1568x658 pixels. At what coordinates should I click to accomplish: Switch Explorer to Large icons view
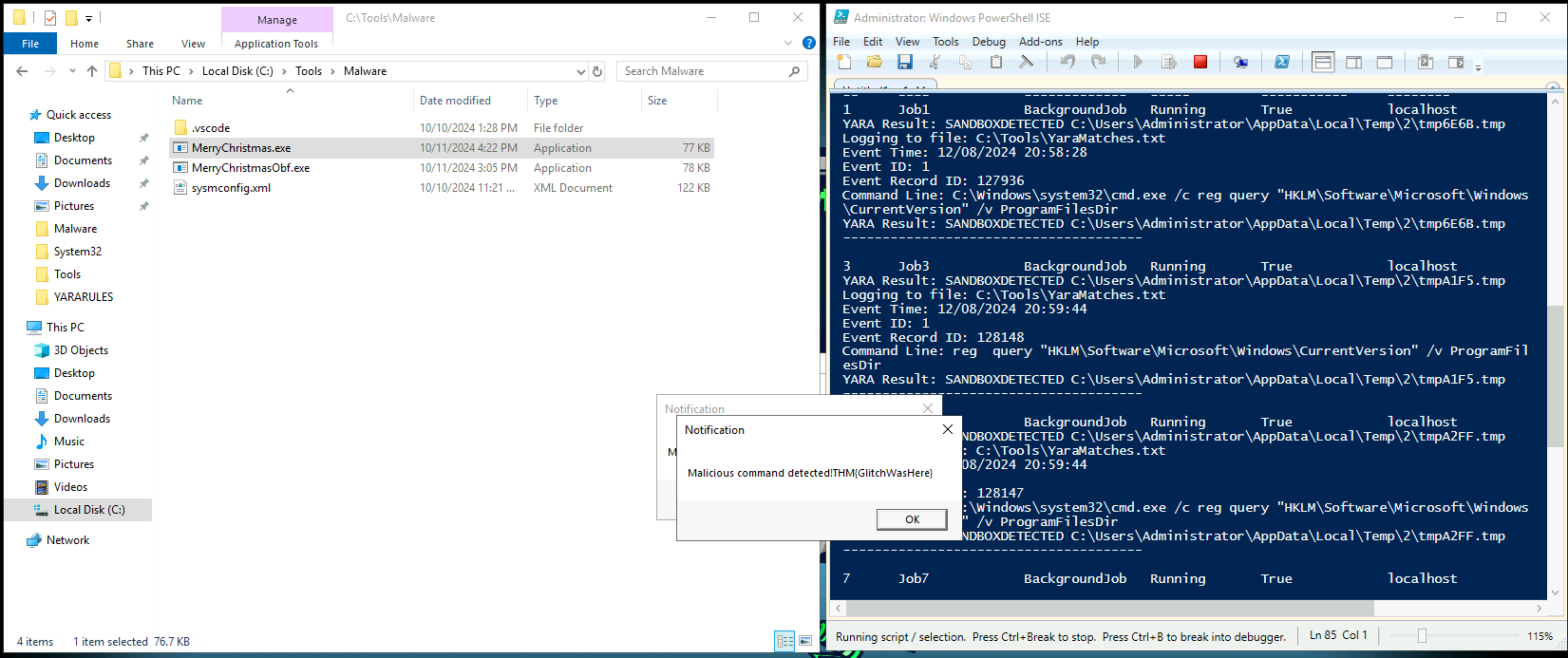[805, 641]
